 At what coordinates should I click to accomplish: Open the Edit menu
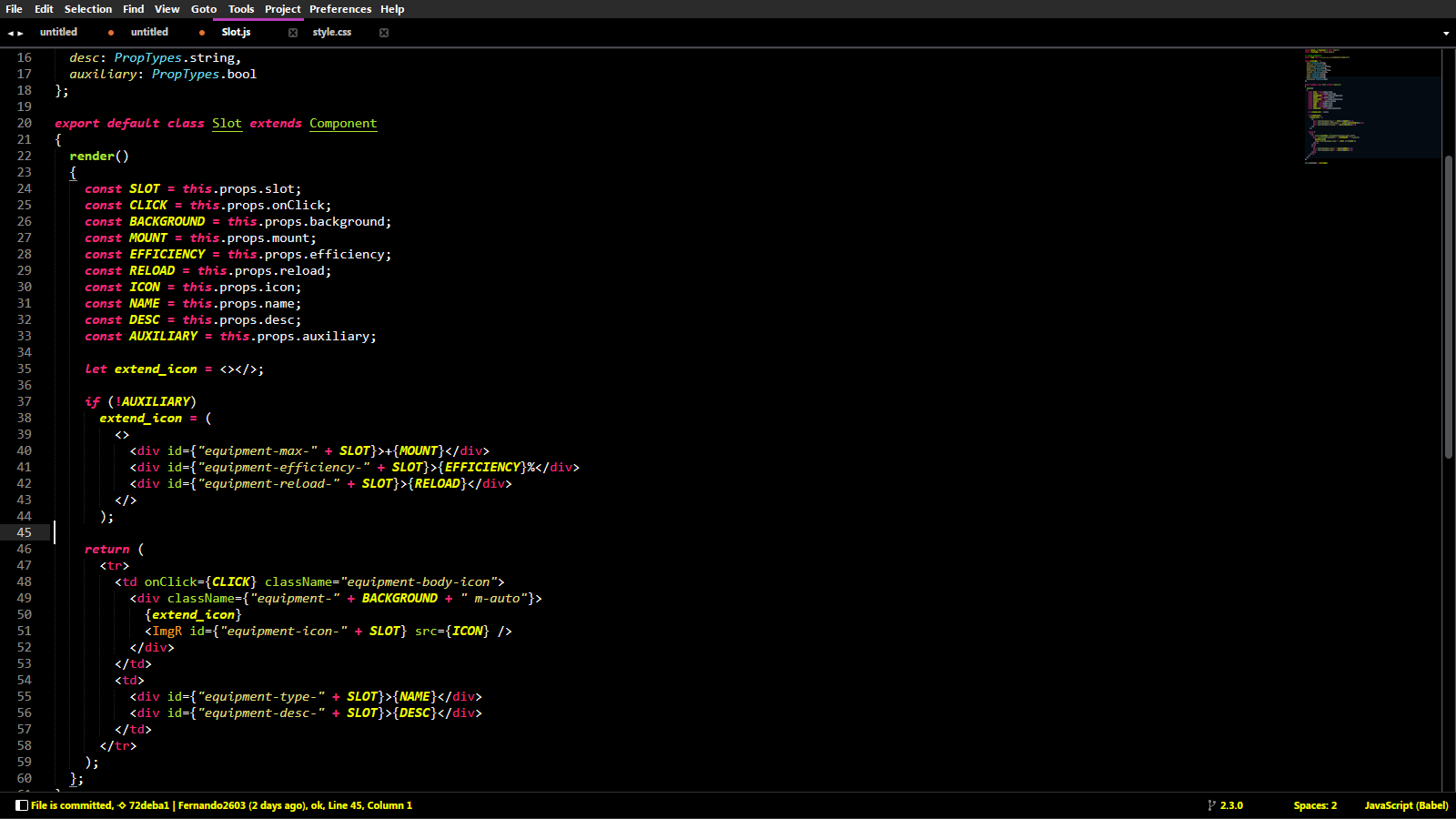click(44, 9)
